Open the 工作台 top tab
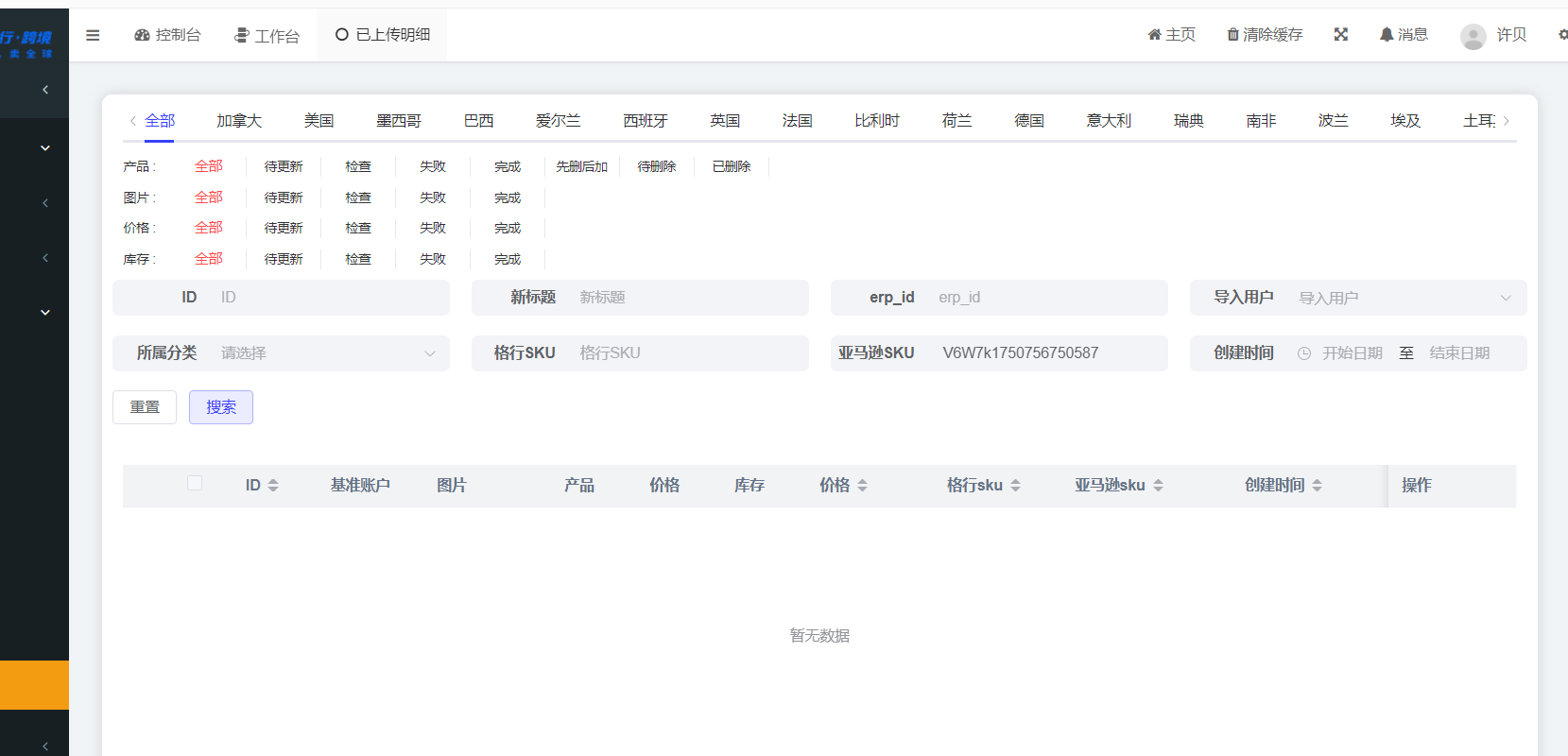 pos(267,36)
